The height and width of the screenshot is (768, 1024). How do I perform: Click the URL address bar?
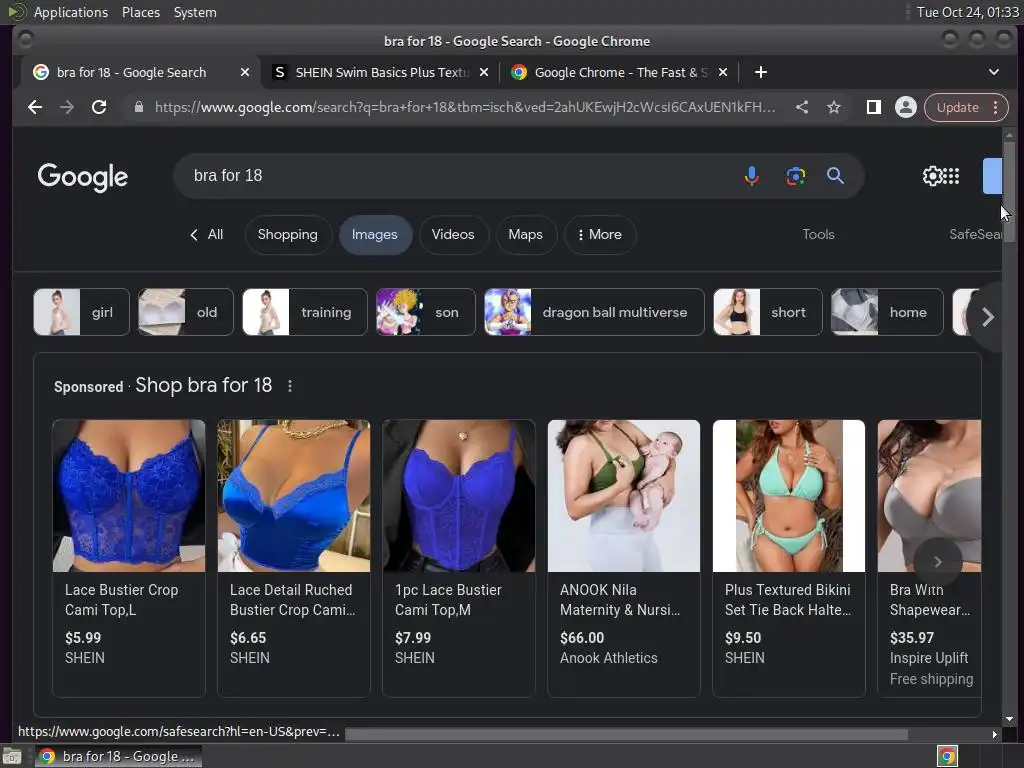click(x=465, y=107)
